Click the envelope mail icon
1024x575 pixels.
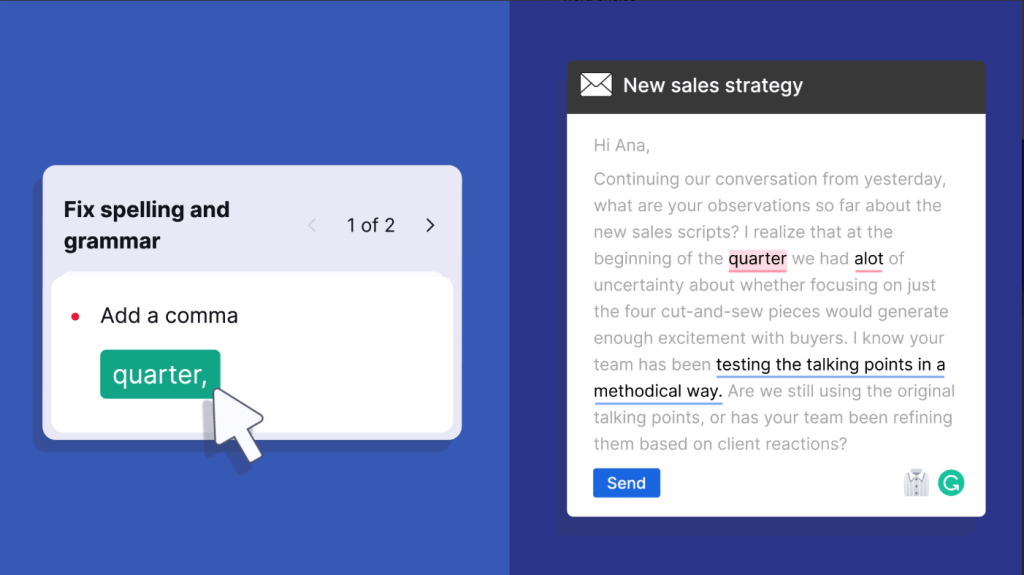pyautogui.click(x=596, y=85)
